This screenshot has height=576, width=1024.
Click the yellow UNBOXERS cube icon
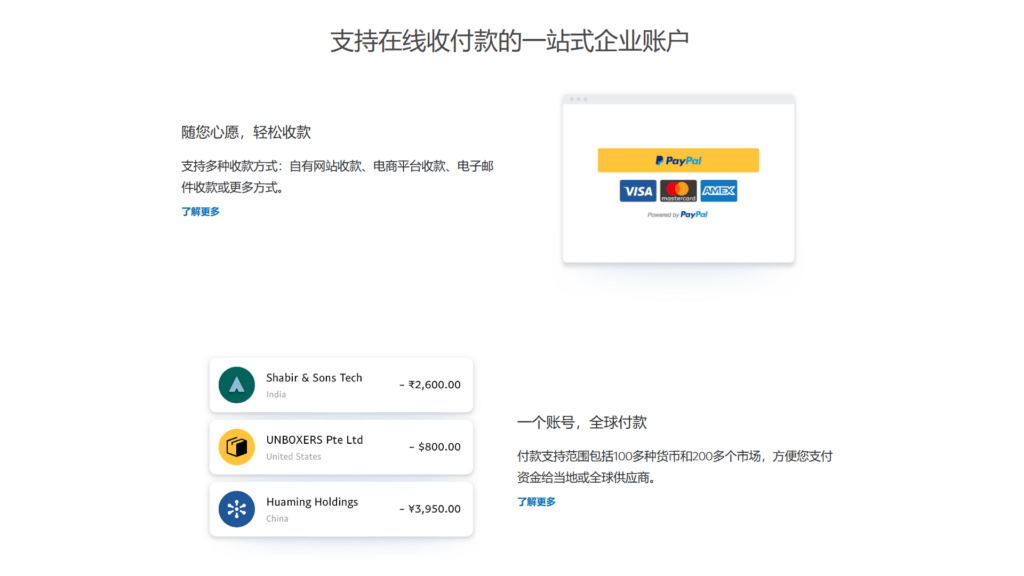[x=236, y=447]
